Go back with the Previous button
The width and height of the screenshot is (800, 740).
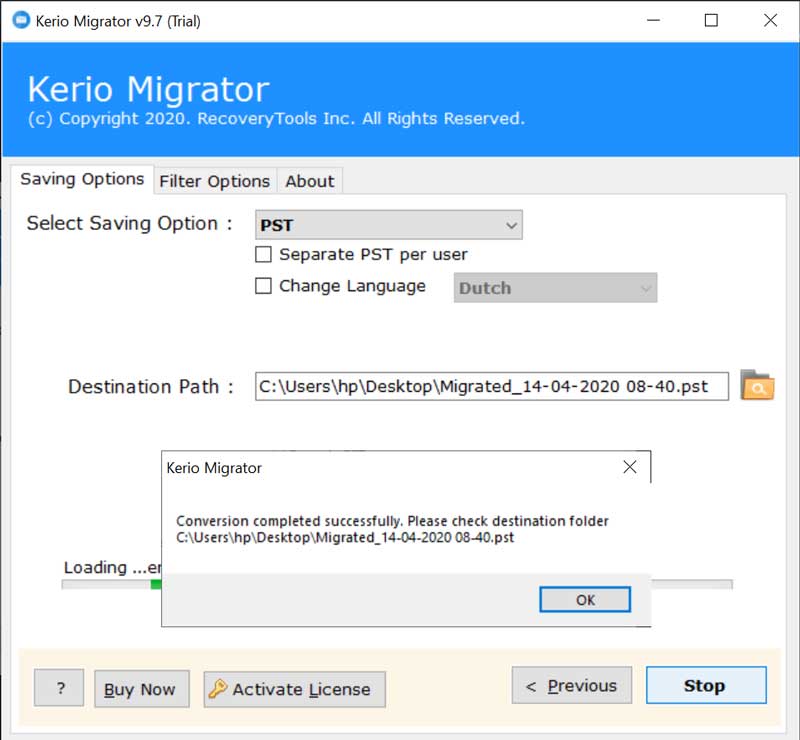click(571, 685)
